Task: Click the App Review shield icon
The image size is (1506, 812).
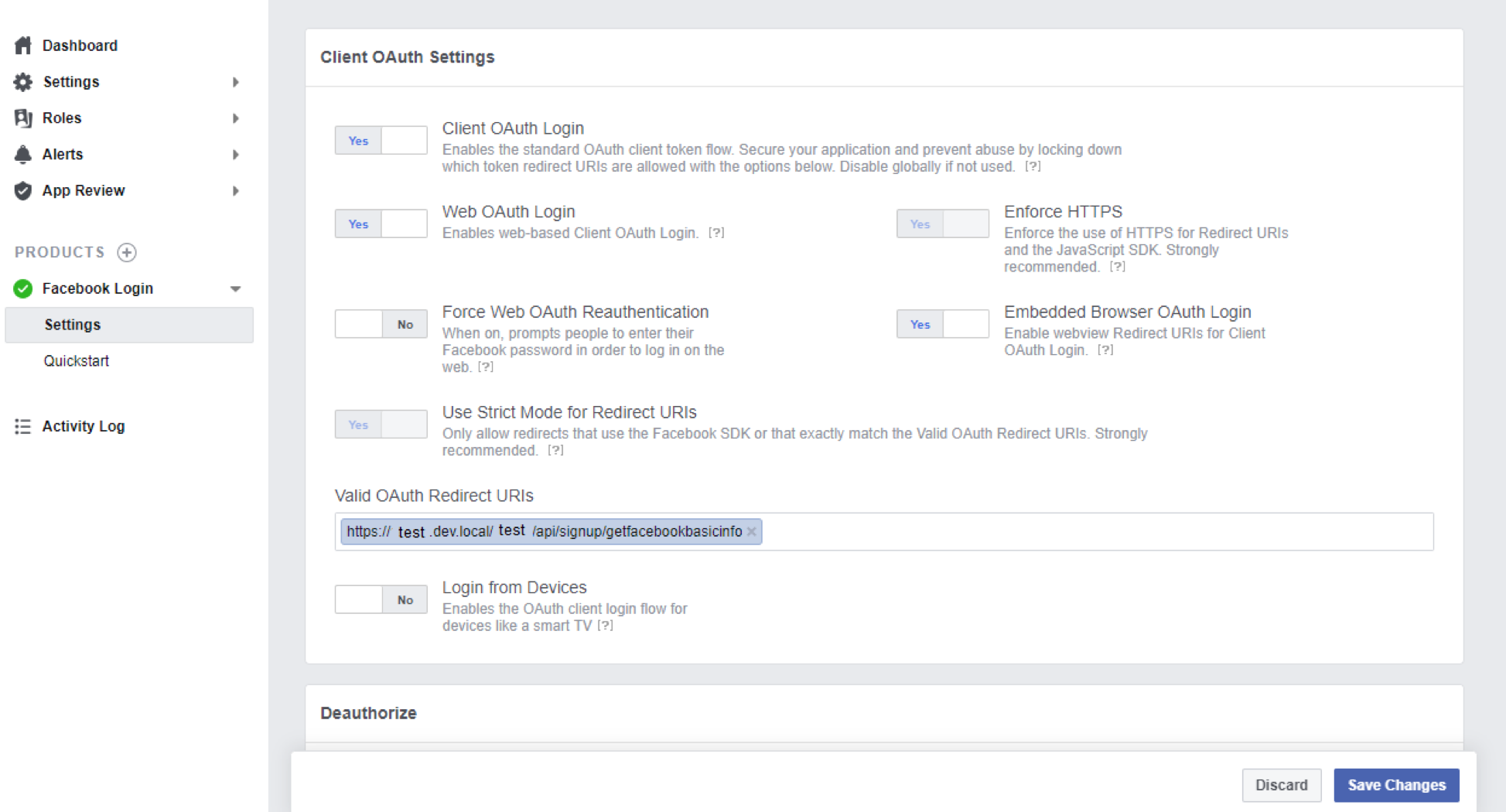Action: 23,191
